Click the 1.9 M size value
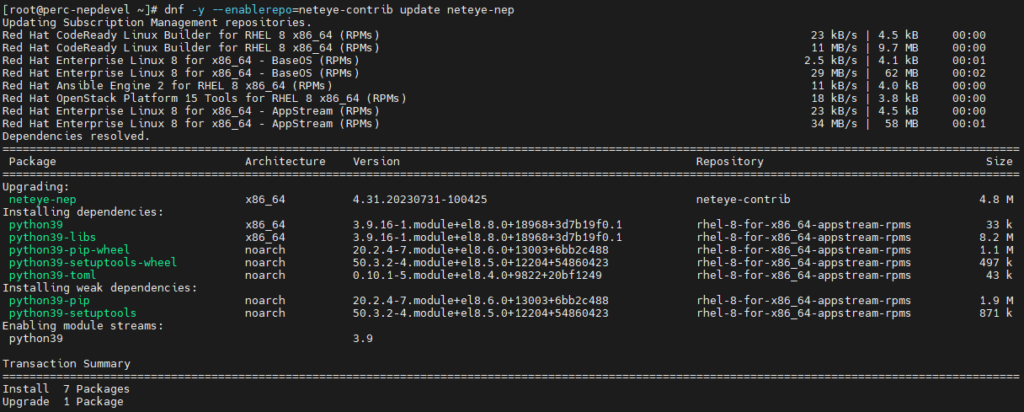The height and width of the screenshot is (412, 1024). coord(996,300)
